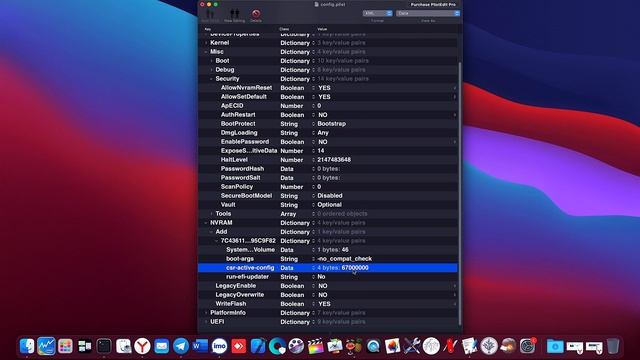Select the run-efi-updater row
Viewport: 640px width, 360px height.
click(328, 277)
